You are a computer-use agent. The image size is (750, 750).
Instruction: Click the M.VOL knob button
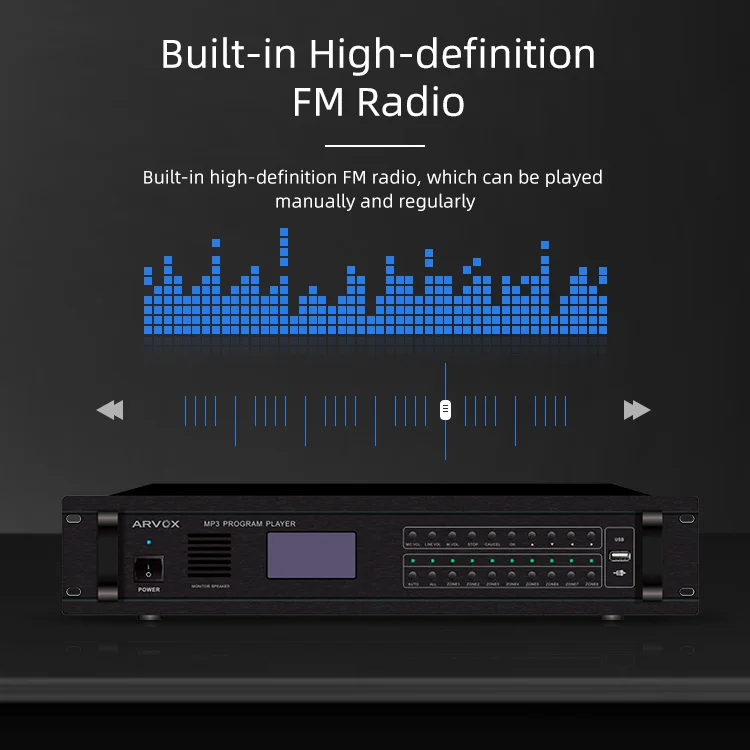452,535
